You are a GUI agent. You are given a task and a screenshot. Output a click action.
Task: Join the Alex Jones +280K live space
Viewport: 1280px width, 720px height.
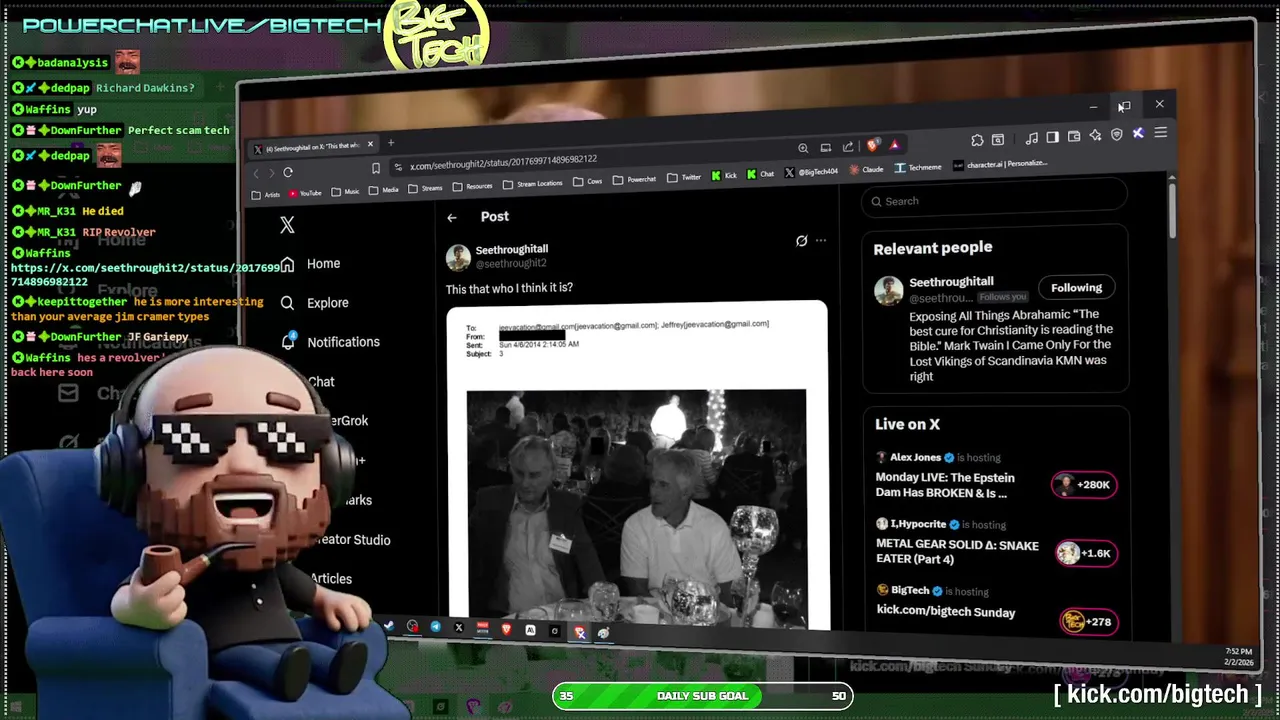point(1083,485)
